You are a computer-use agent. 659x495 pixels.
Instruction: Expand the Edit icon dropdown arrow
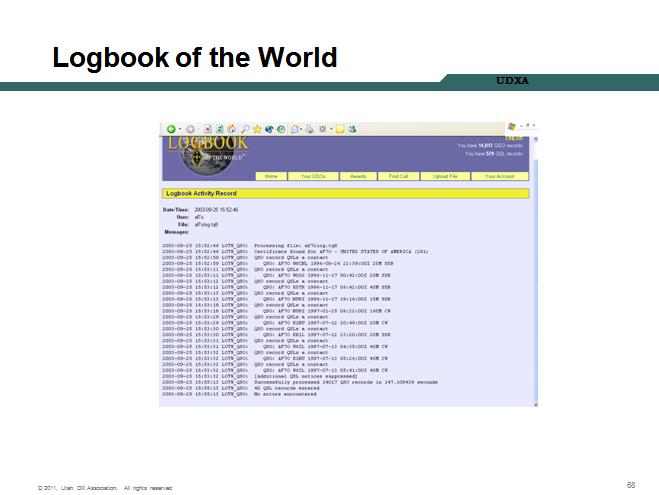(331, 129)
